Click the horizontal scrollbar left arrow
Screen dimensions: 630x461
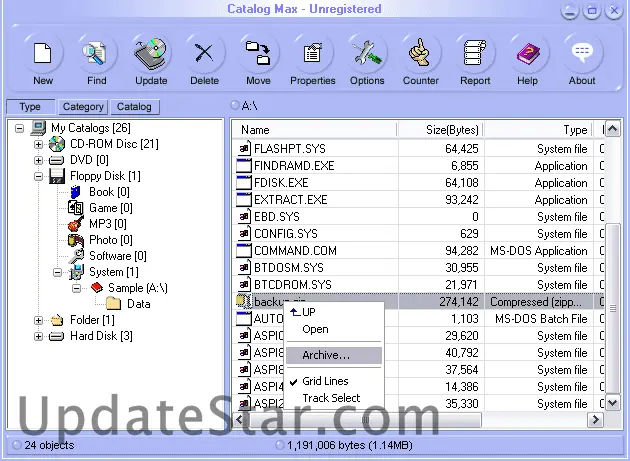coord(240,420)
